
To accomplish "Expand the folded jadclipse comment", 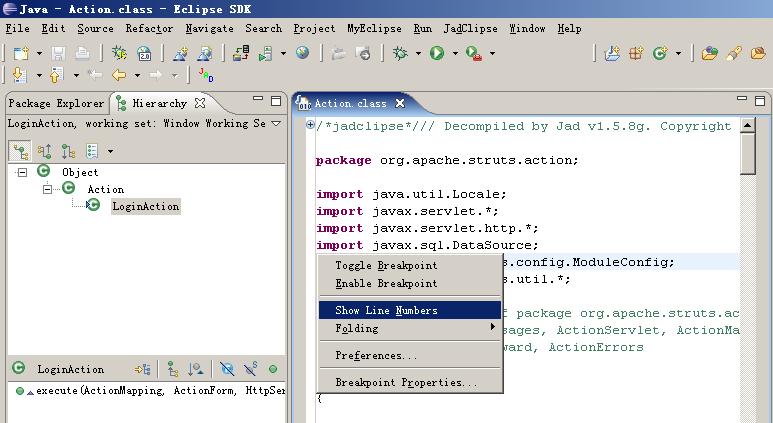I will [310, 124].
